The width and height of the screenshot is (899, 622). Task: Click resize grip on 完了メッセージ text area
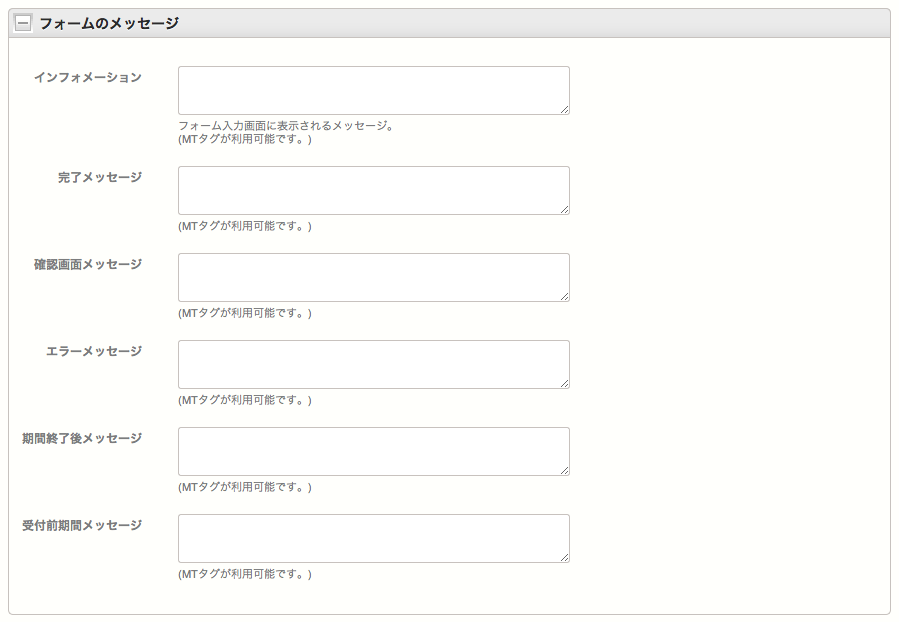pyautogui.click(x=564, y=209)
